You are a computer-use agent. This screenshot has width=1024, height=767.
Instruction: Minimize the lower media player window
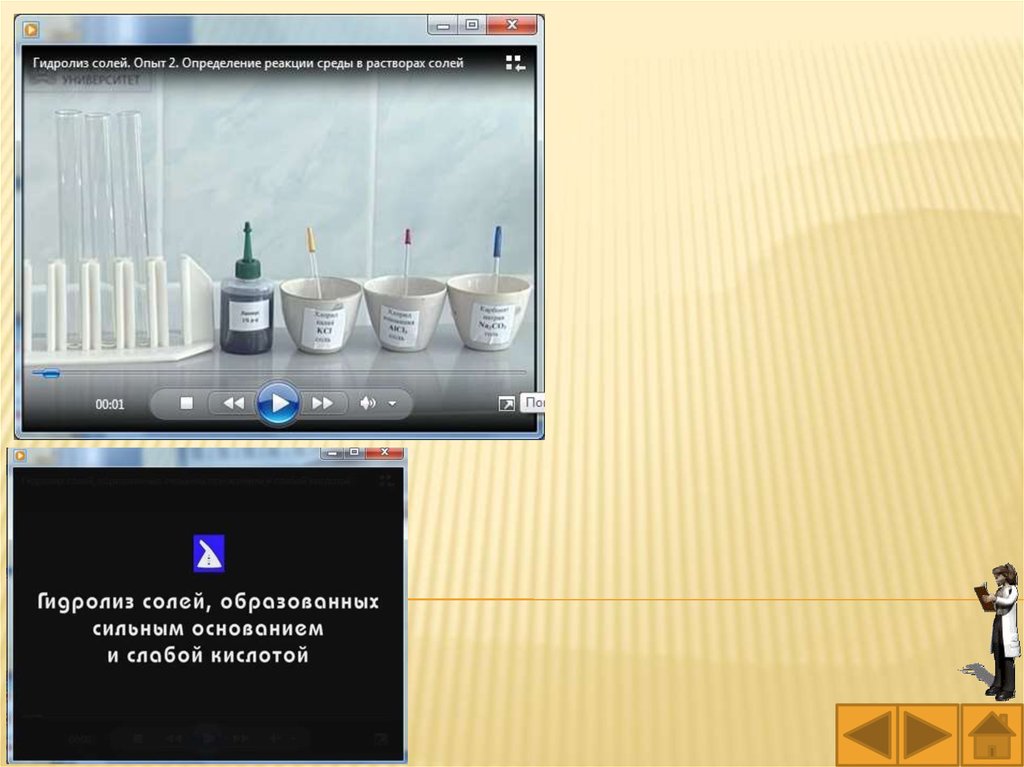[x=332, y=453]
